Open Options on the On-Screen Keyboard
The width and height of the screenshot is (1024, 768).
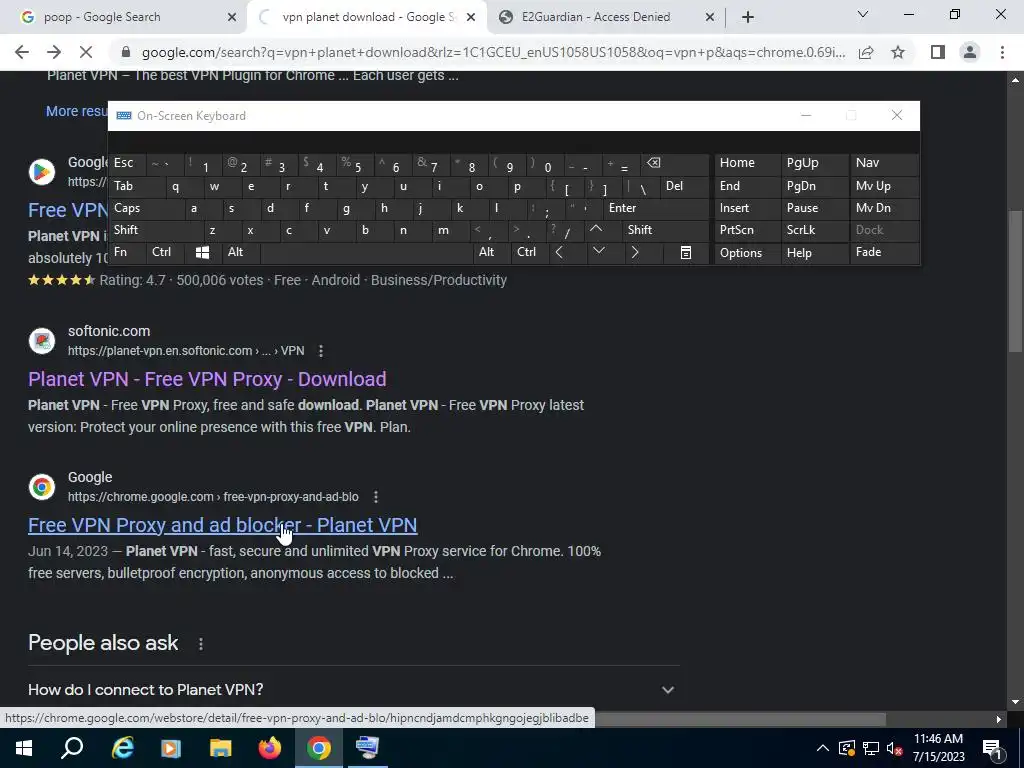pos(746,253)
